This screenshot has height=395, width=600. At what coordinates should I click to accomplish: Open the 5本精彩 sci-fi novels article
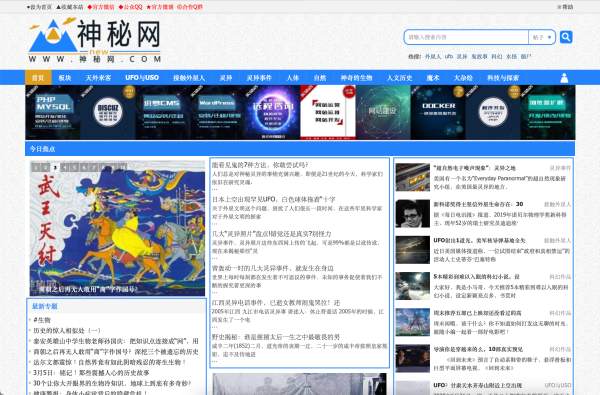(x=476, y=276)
